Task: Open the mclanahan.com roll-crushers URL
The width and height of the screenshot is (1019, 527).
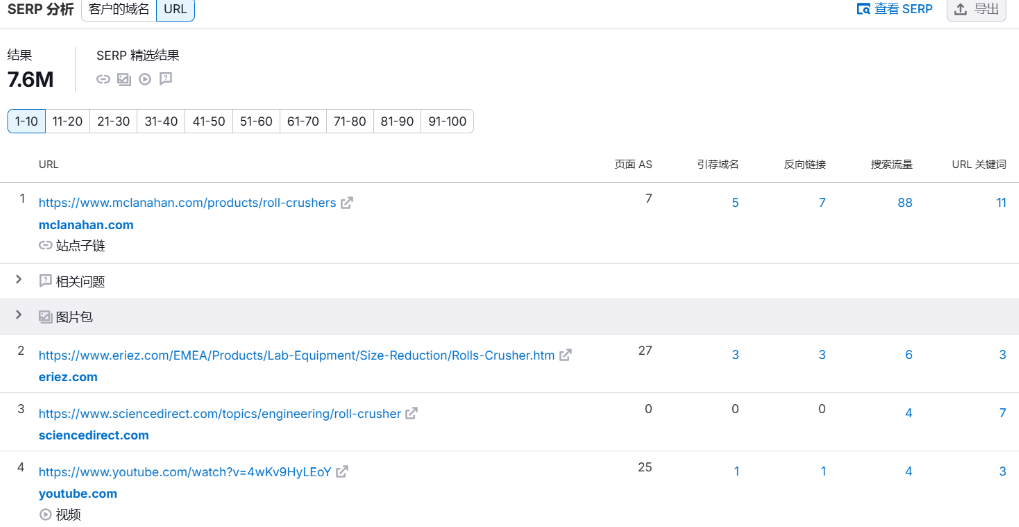Action: coord(187,203)
